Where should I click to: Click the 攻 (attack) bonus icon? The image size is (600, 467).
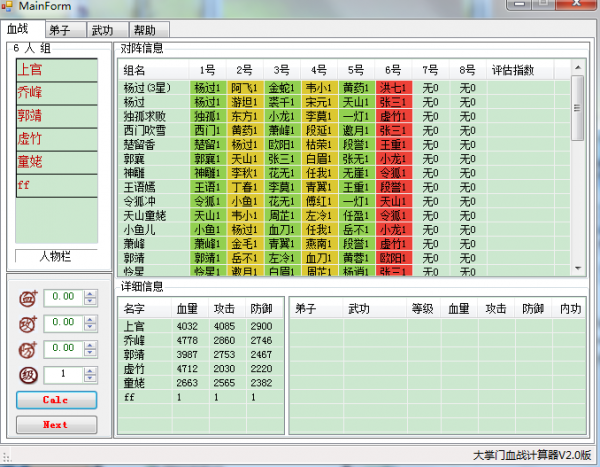click(28, 324)
